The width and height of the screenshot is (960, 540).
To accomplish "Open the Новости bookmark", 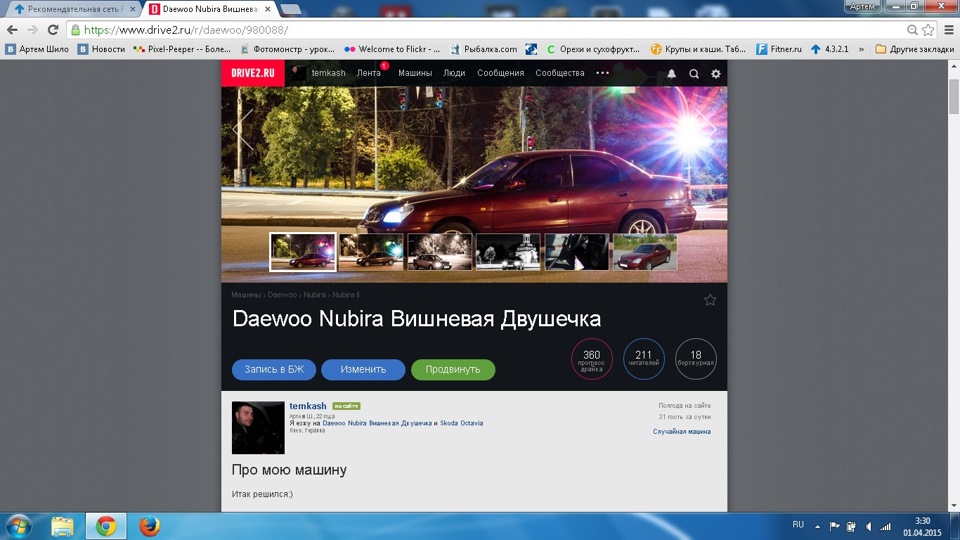I will click(101, 49).
